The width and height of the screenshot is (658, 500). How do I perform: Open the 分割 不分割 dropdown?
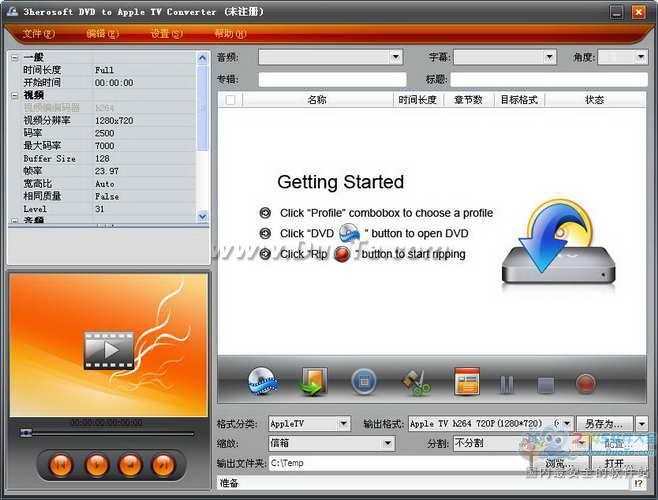tap(582, 443)
